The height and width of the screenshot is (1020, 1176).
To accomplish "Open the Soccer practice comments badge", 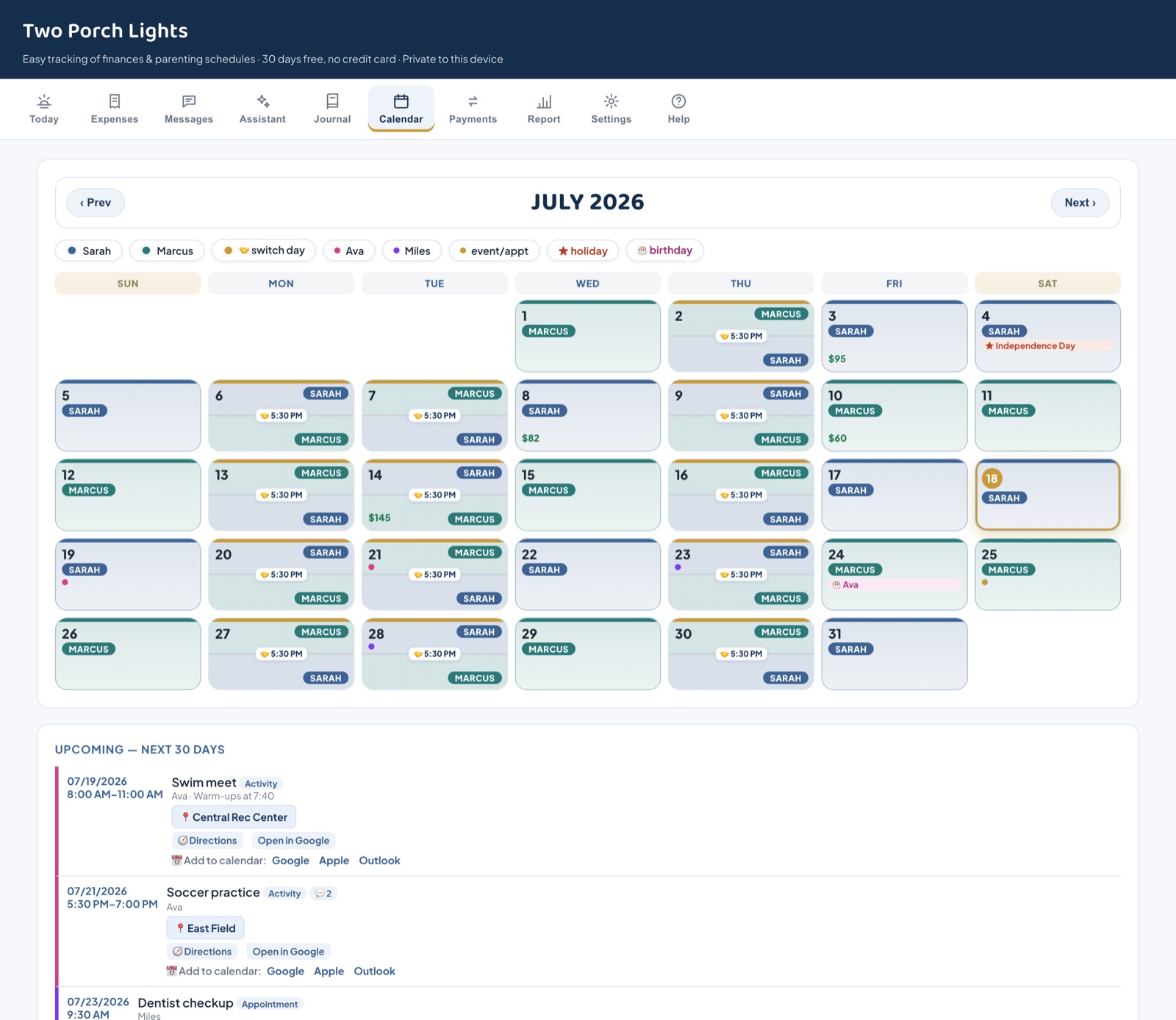I will pos(323,894).
